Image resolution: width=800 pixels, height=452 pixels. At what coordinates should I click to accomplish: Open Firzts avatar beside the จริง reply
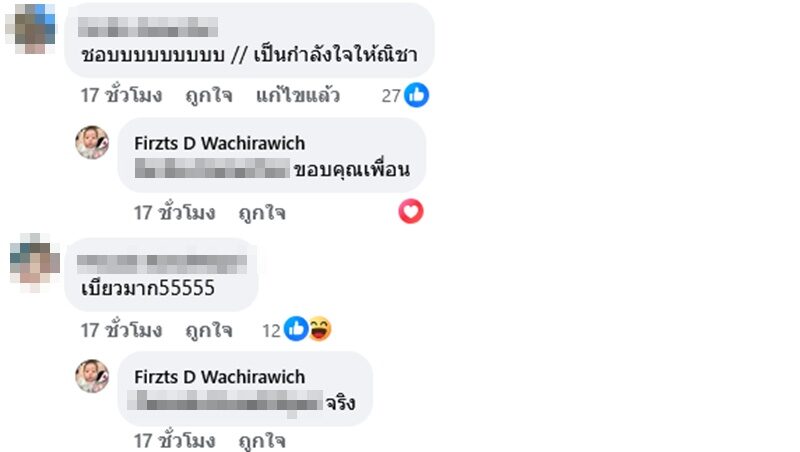(92, 376)
